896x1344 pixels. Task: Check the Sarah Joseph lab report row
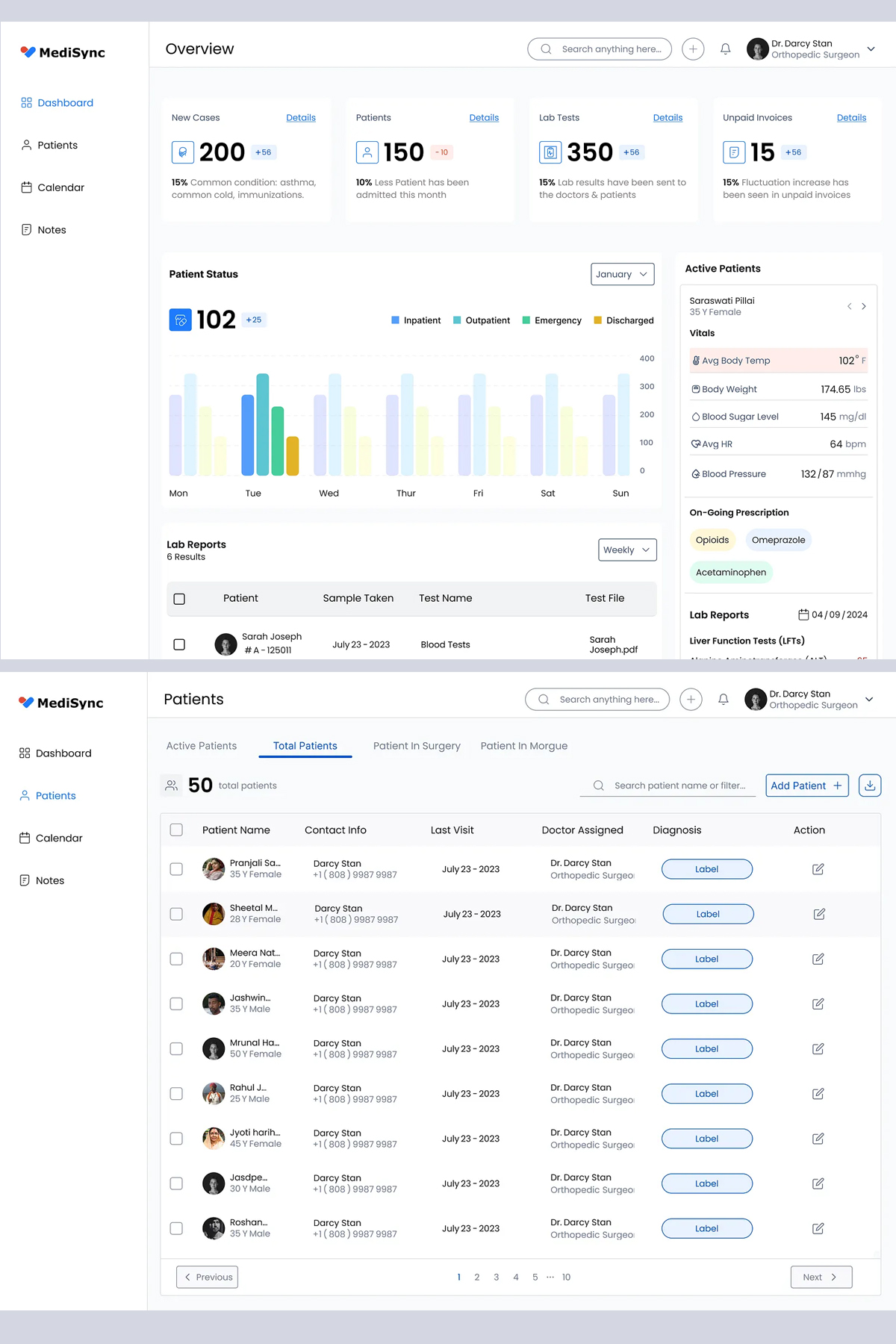[179, 644]
